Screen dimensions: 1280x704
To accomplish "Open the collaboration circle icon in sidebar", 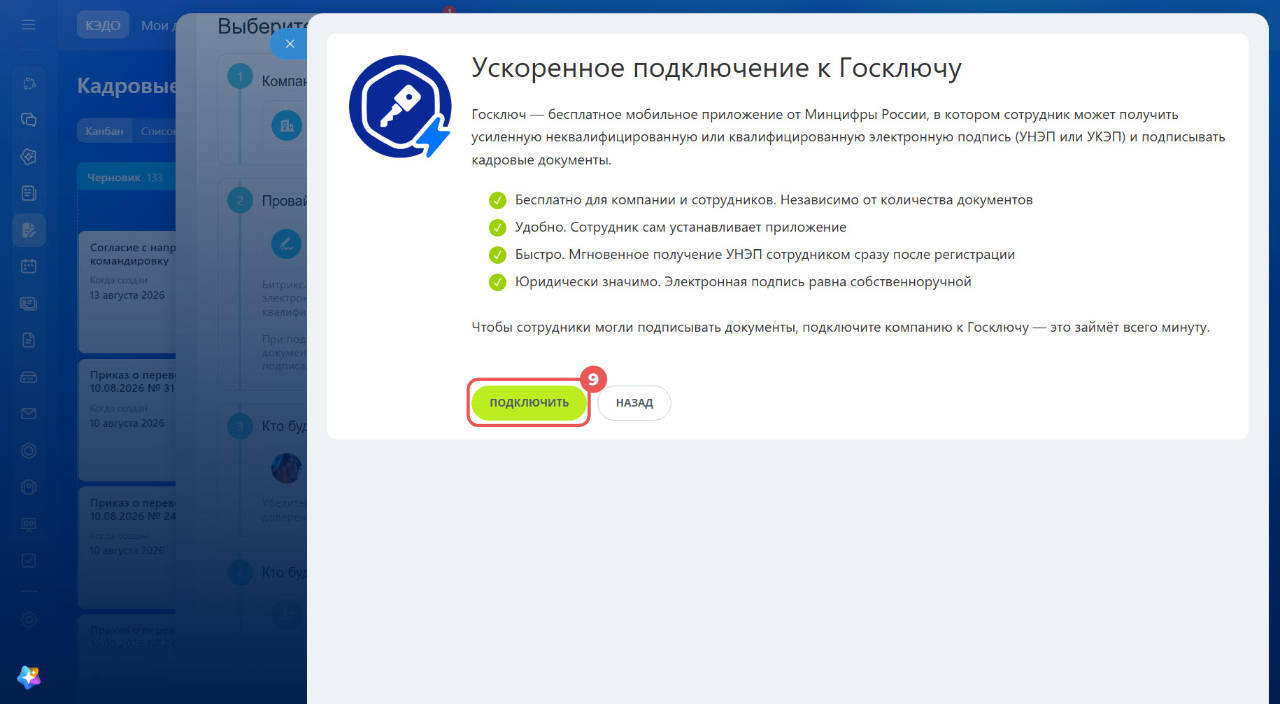I will click(x=29, y=83).
